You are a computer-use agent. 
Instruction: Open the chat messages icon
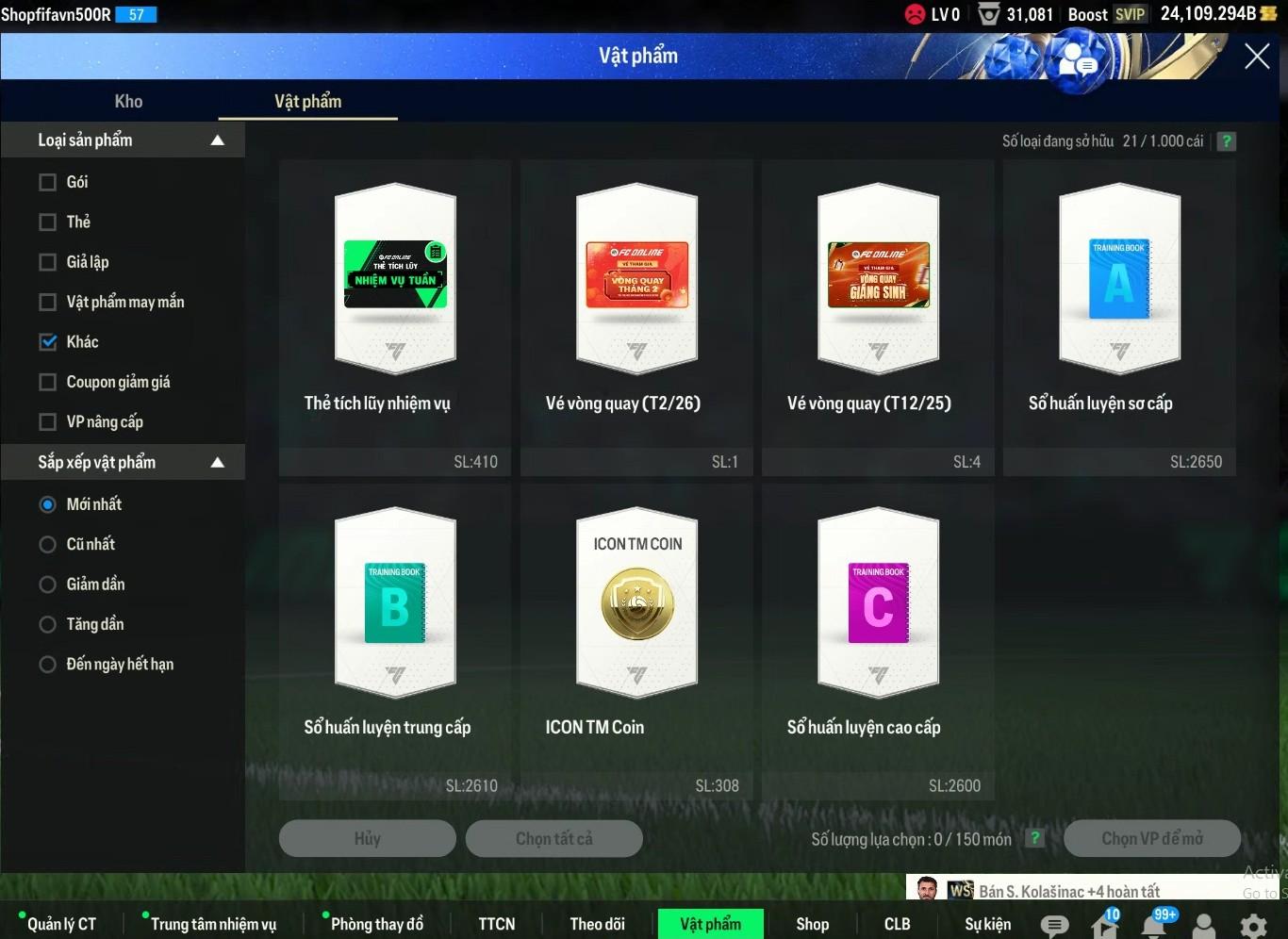(1054, 925)
